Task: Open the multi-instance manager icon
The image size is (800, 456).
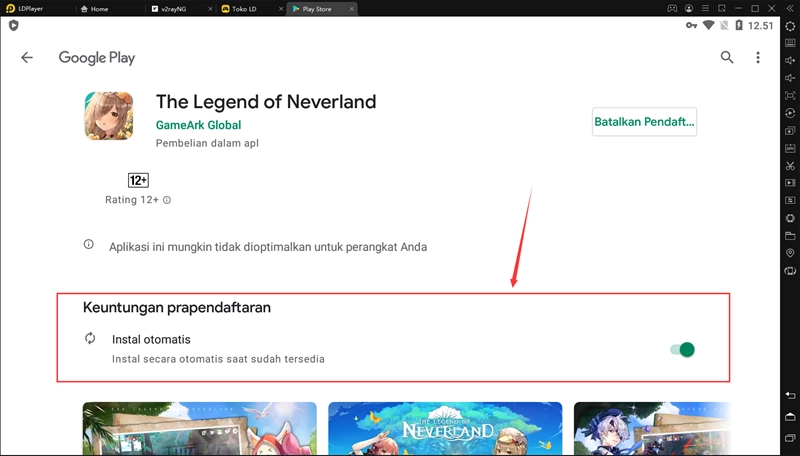Action: point(790,131)
